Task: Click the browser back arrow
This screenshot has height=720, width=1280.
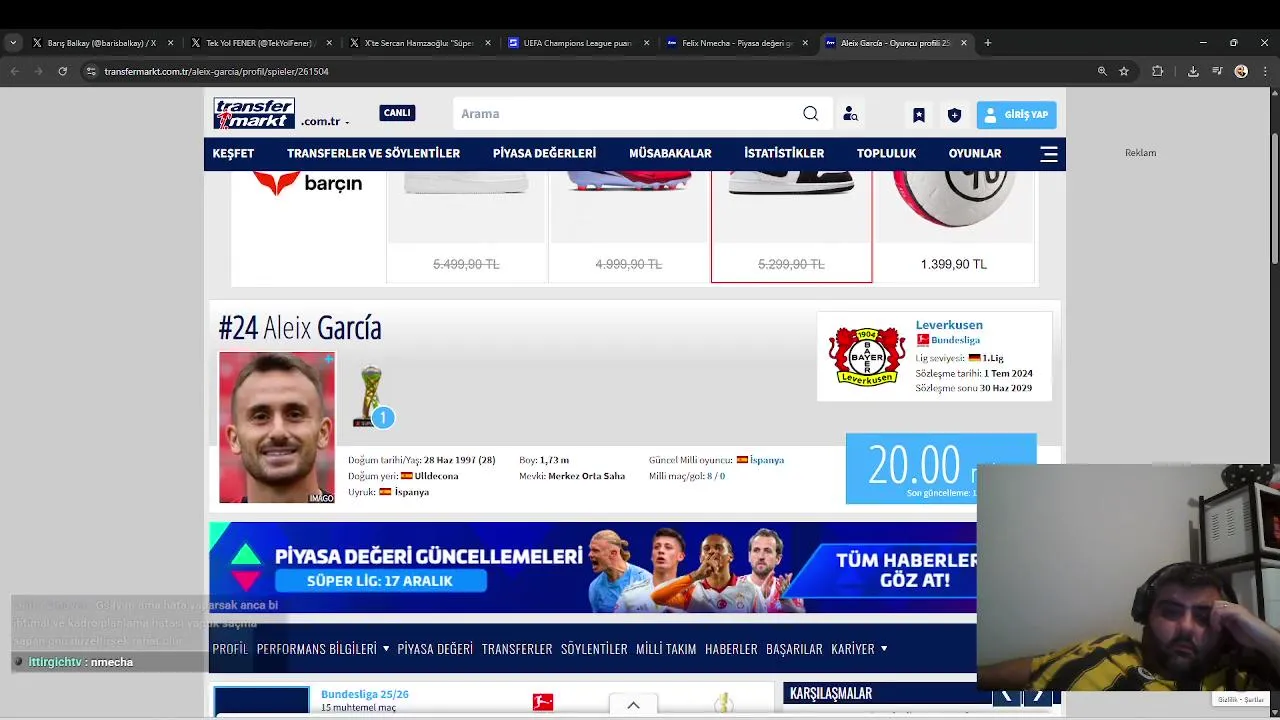Action: (x=15, y=71)
